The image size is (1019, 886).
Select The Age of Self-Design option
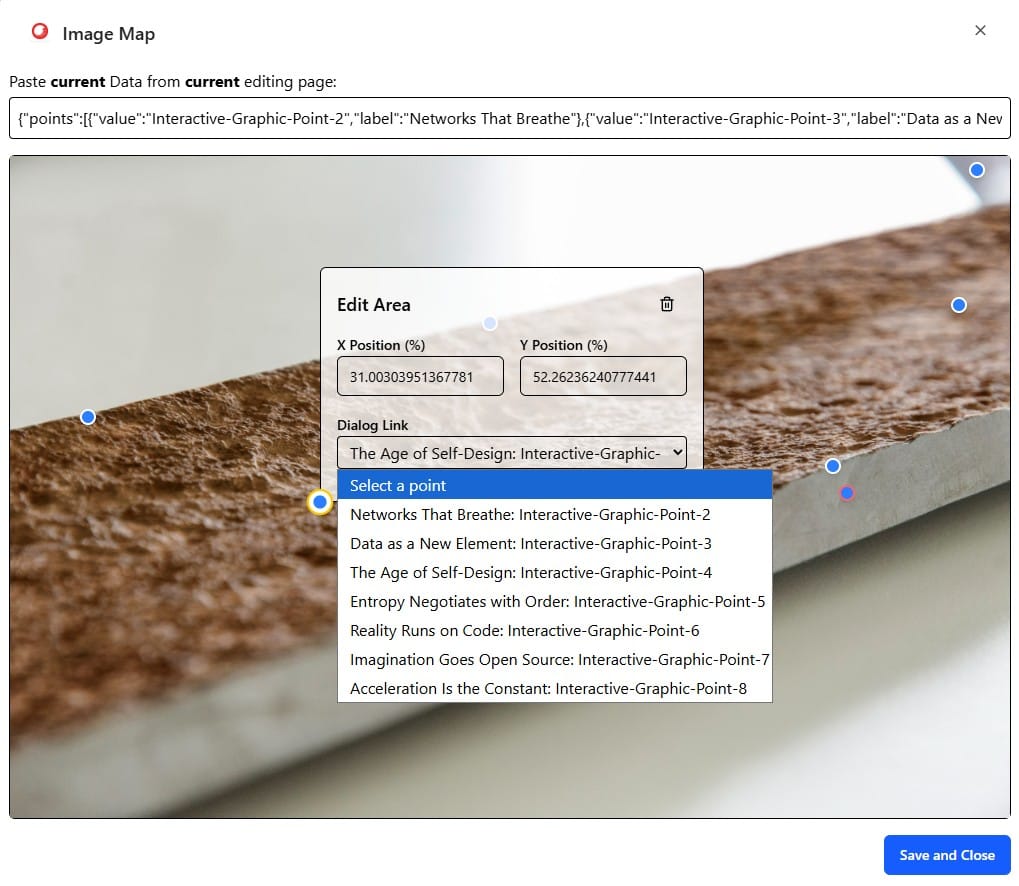pos(554,572)
